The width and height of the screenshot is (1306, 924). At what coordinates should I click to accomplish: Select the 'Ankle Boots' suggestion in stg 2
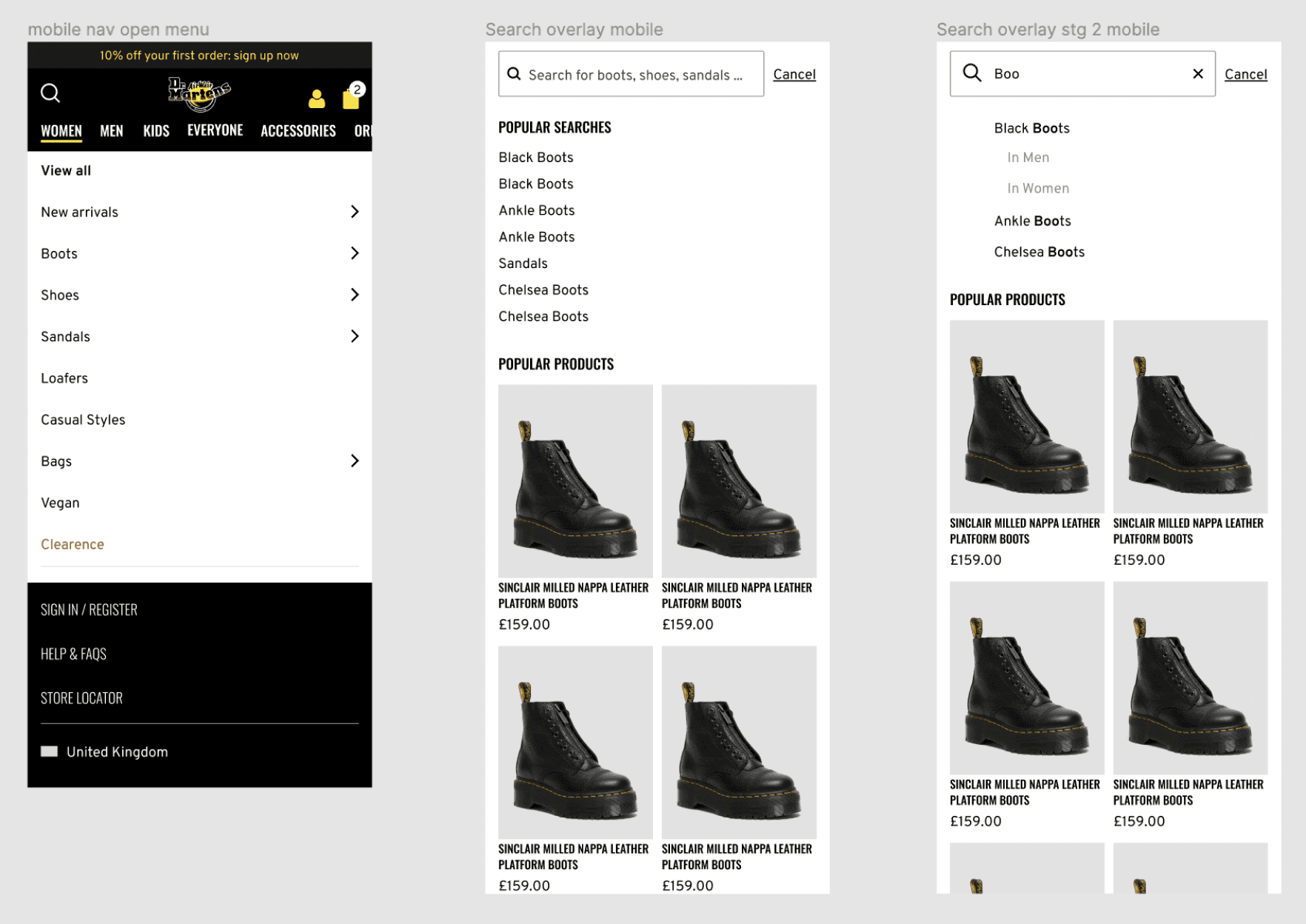1032,221
